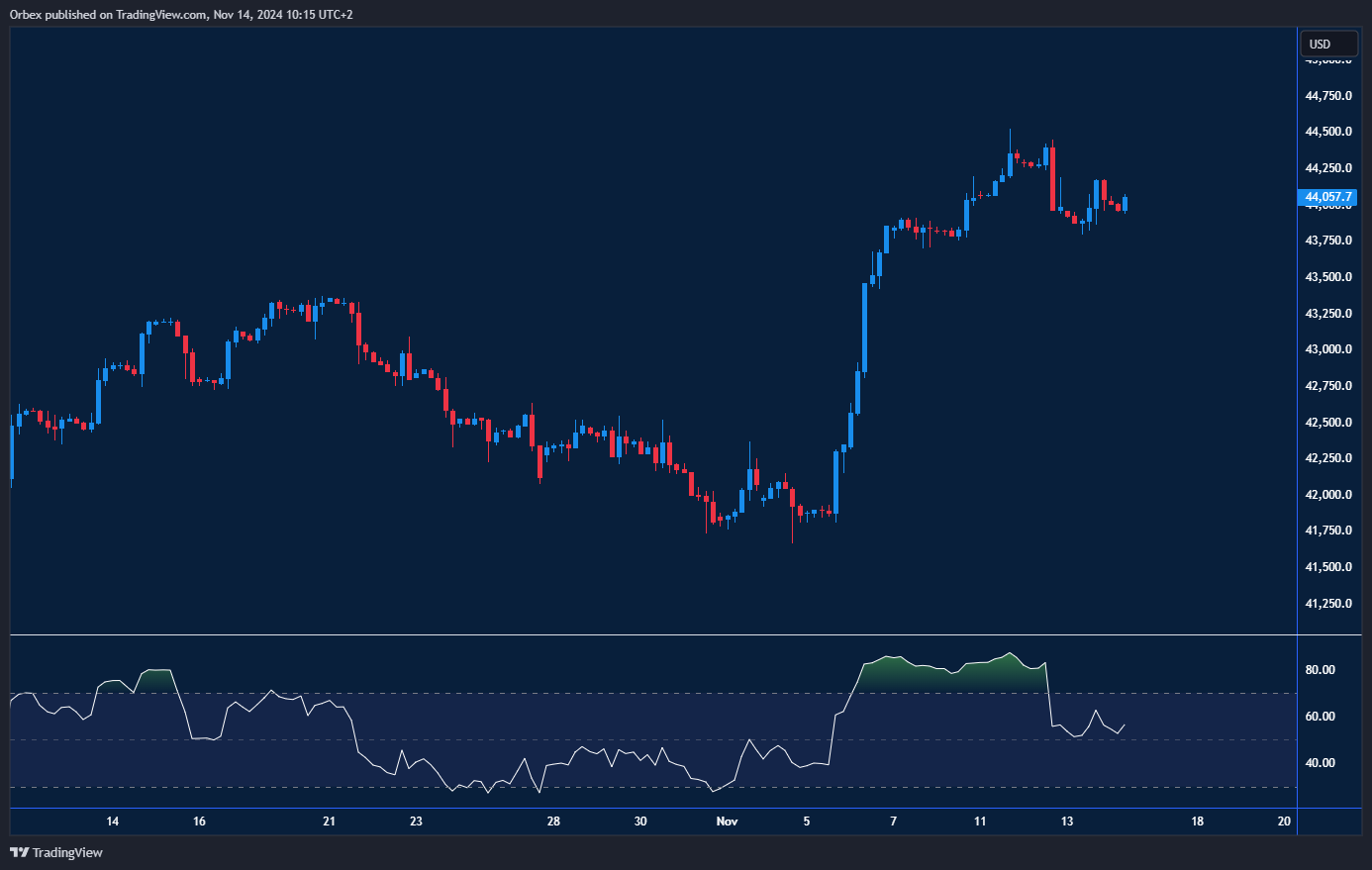The height and width of the screenshot is (870, 1372).
Task: Click the 80.00 level on indicator scale
Action: 1320,670
